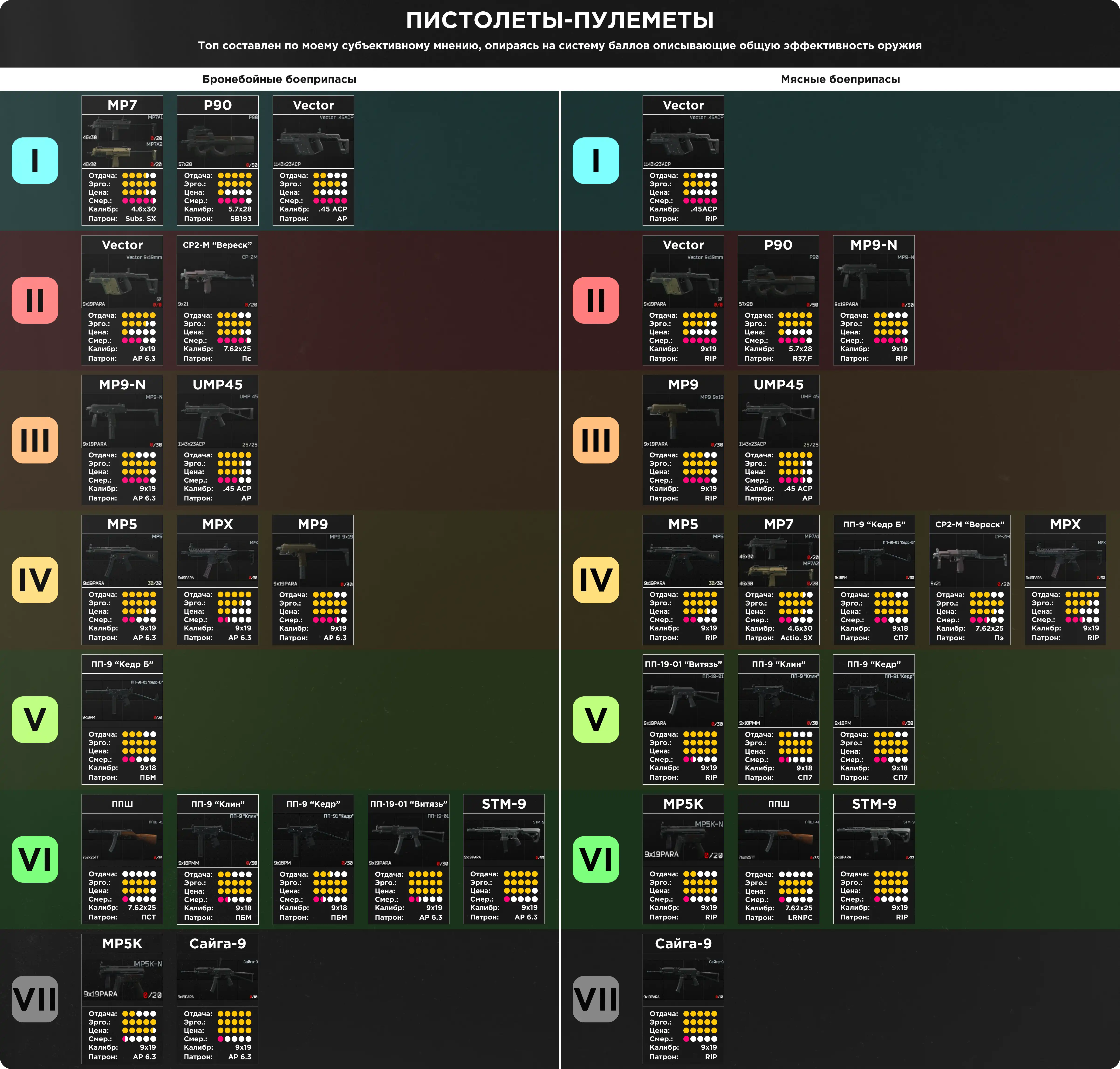Image resolution: width=1120 pixels, height=1069 pixels.
Task: Open the Сайга-9 gun image with RIP ammo
Action: pyautogui.click(x=683, y=980)
